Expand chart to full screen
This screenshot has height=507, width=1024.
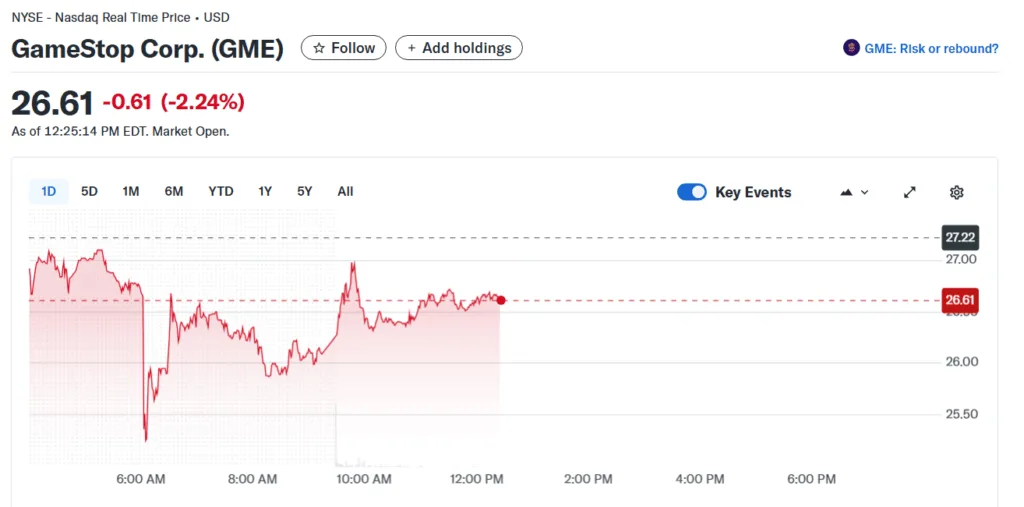coord(909,192)
